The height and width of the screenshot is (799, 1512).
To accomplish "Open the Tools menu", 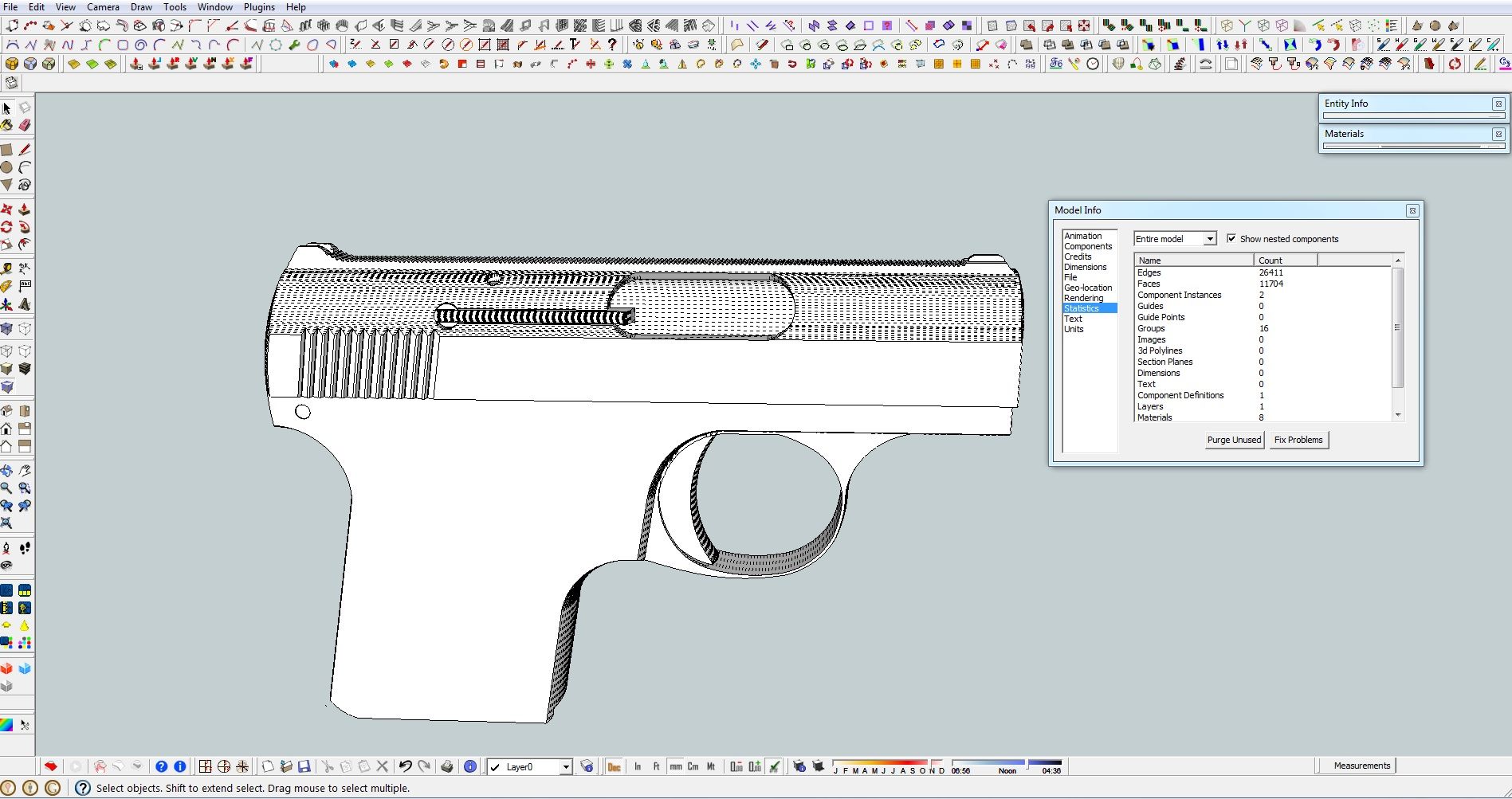I will (x=175, y=7).
